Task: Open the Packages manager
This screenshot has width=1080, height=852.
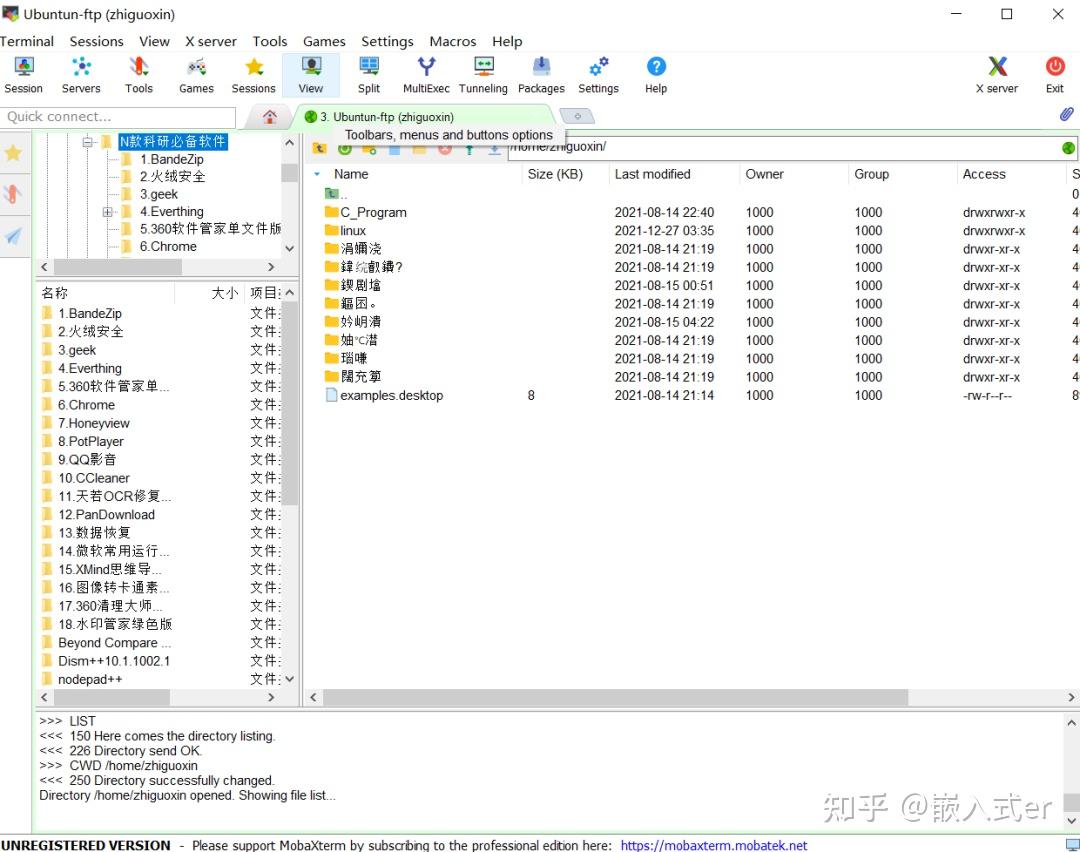Action: (x=541, y=72)
